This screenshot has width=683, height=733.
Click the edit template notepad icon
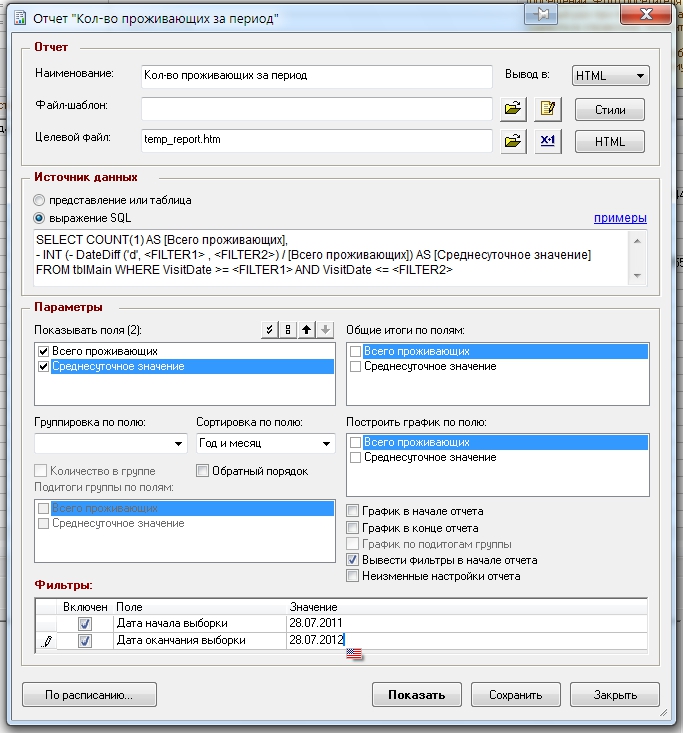(546, 108)
